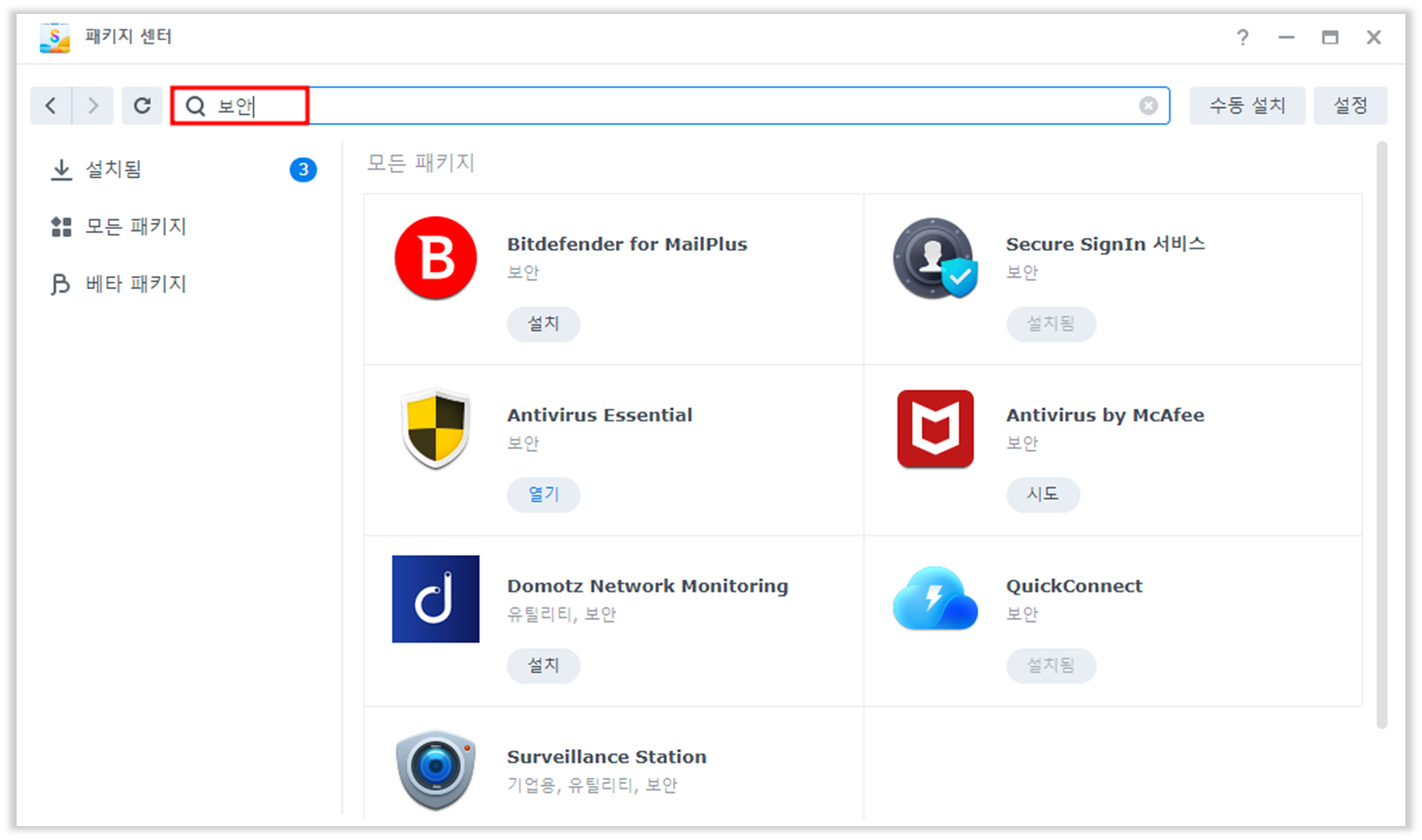
Task: Open QuickConnect package title
Action: pos(1074,587)
